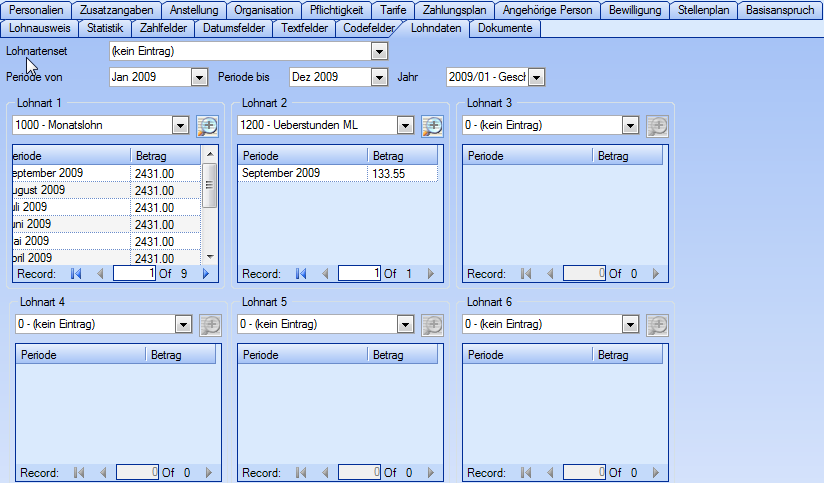Viewport: 824px width, 483px height.
Task: Click next record arrow in Lohnart 4
Action: click(x=209, y=472)
